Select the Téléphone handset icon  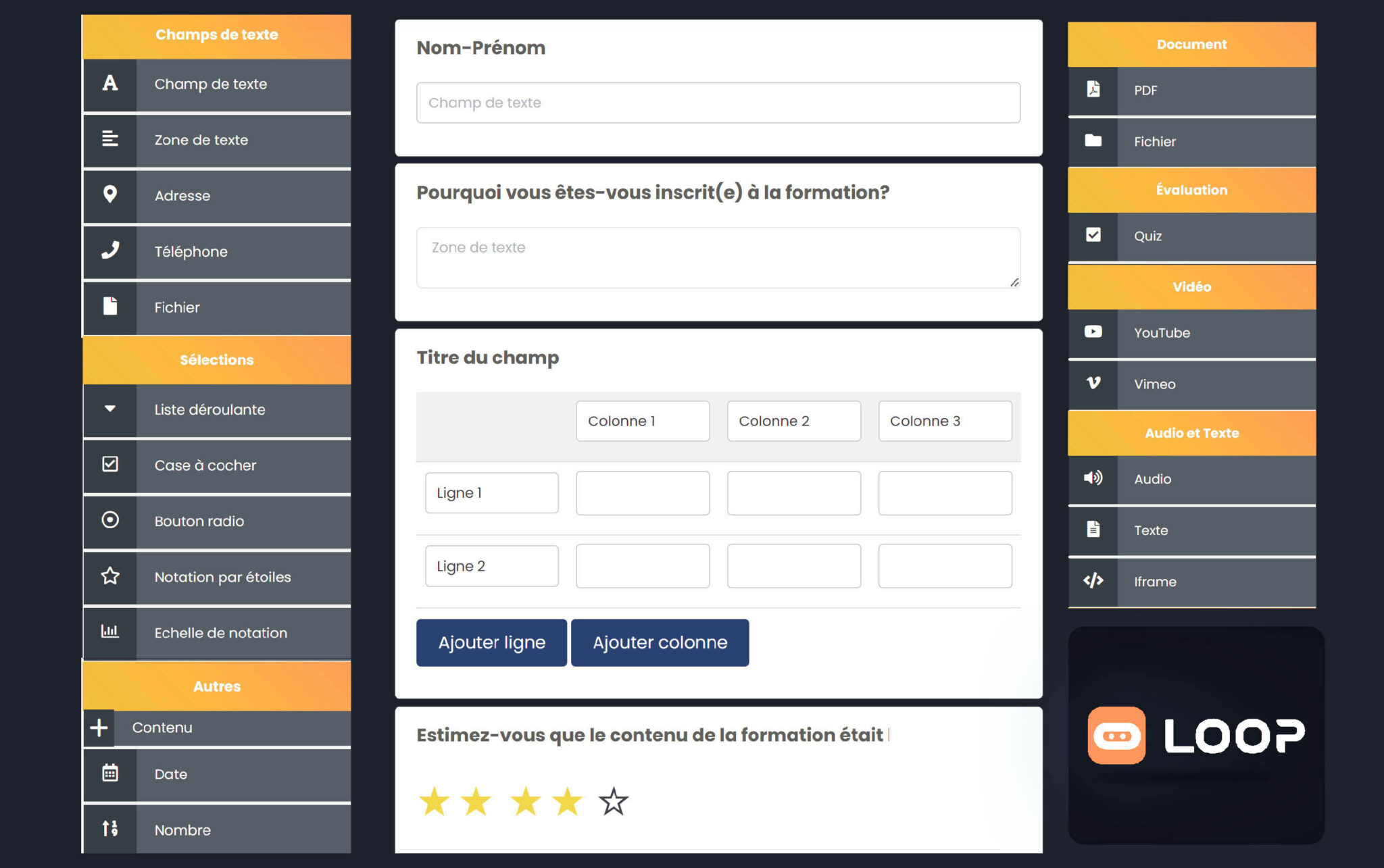110,251
